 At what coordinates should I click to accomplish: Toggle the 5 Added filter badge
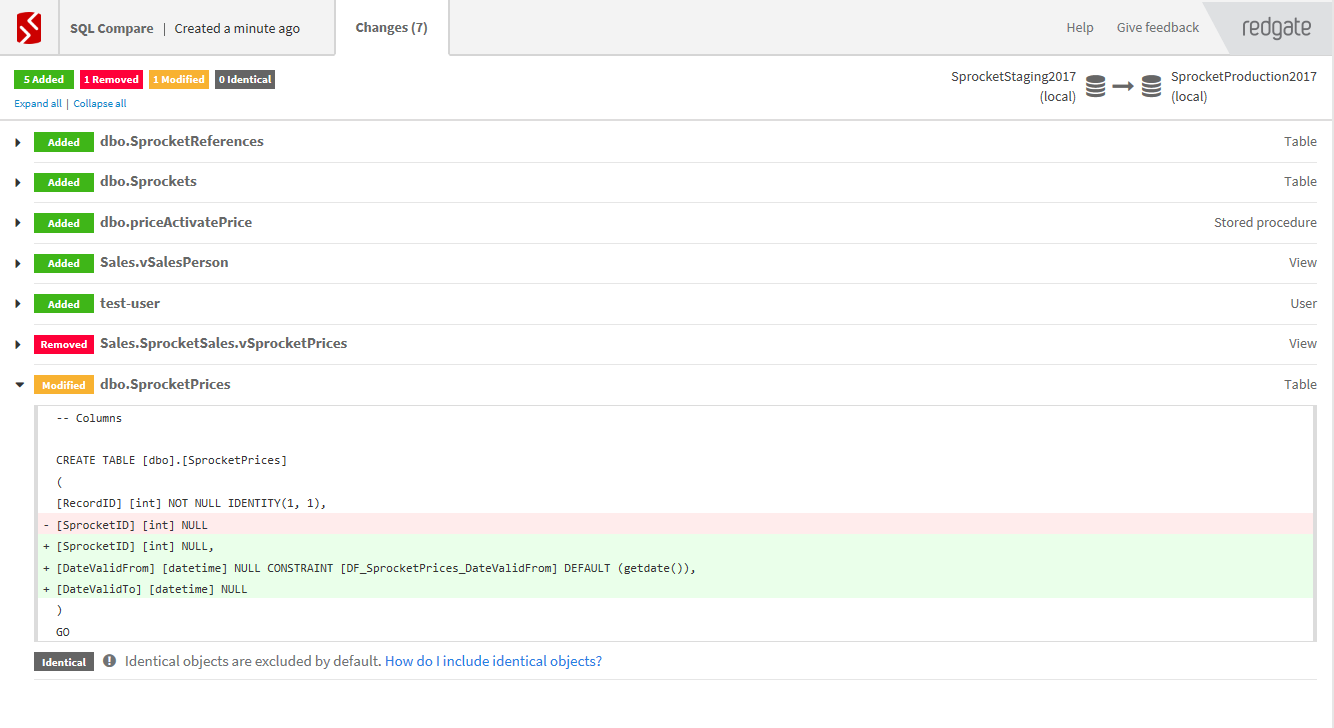pyautogui.click(x=44, y=79)
